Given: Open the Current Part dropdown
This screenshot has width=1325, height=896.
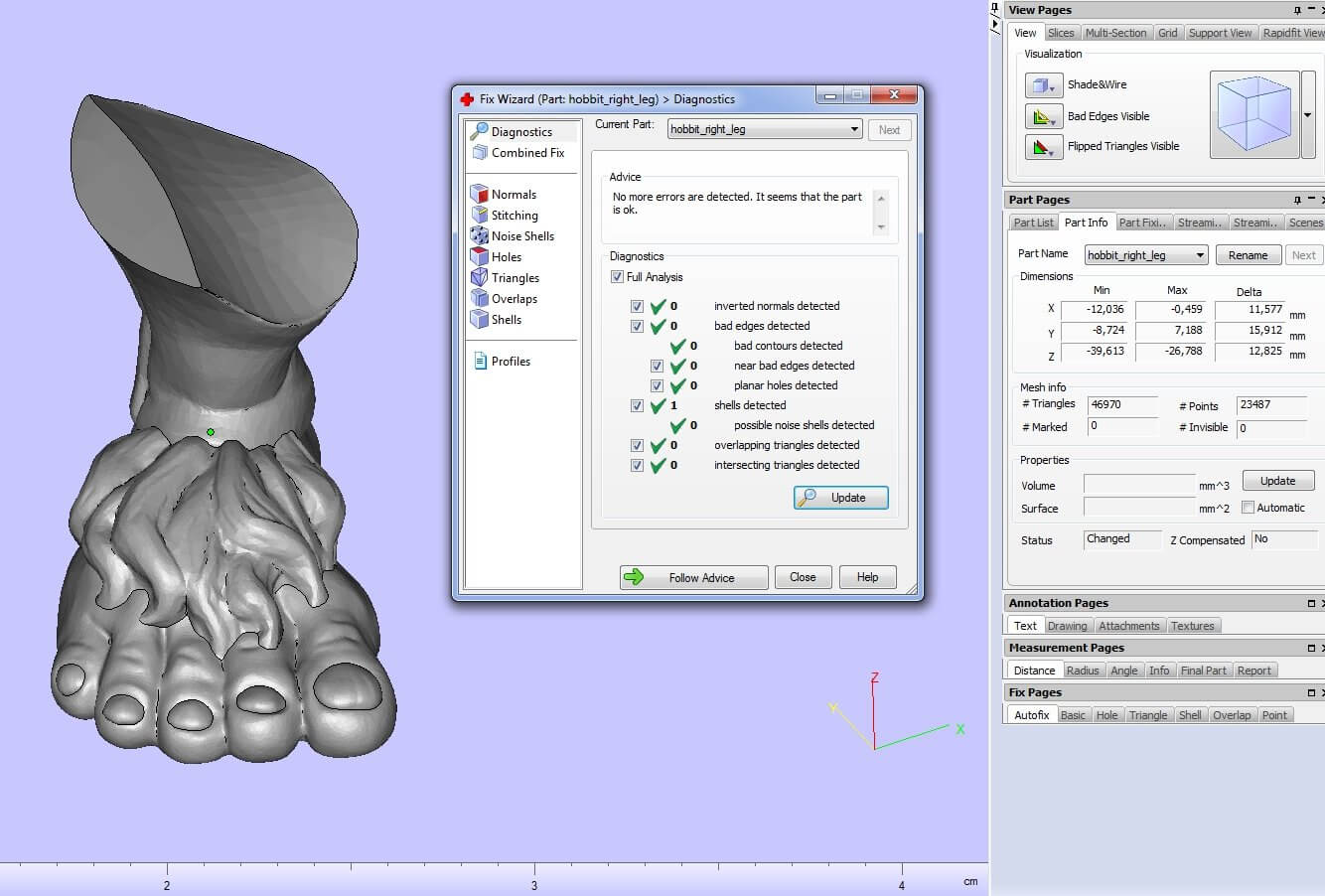Looking at the screenshot, I should [x=854, y=129].
